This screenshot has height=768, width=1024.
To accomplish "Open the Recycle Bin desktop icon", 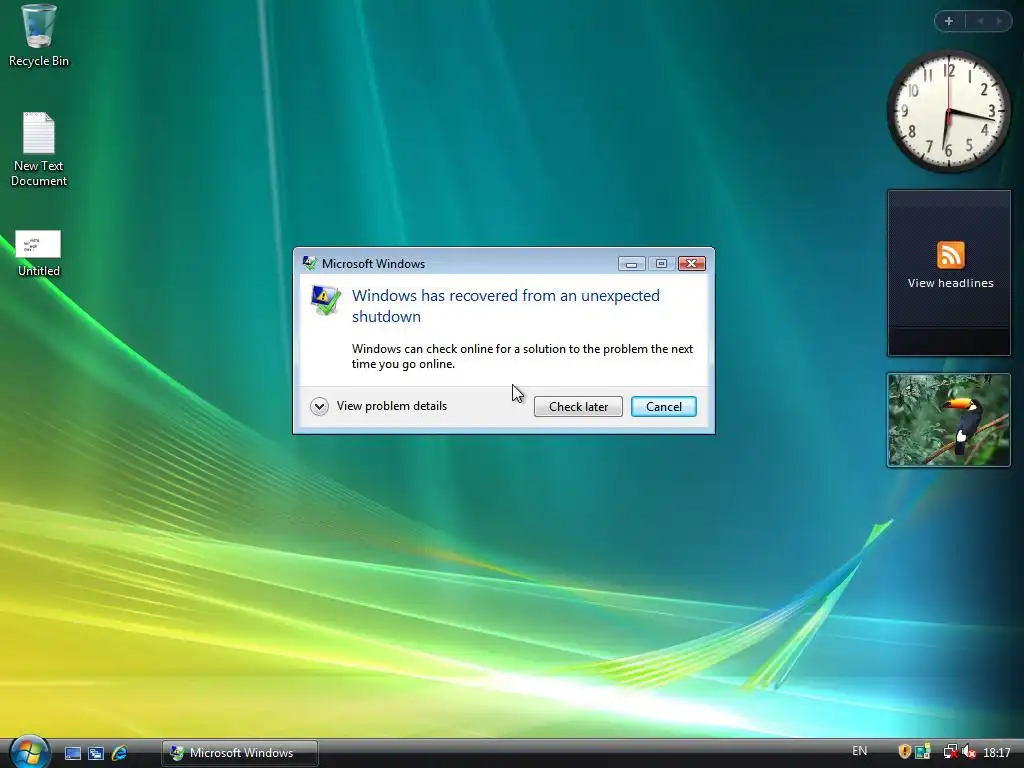I will [39, 36].
